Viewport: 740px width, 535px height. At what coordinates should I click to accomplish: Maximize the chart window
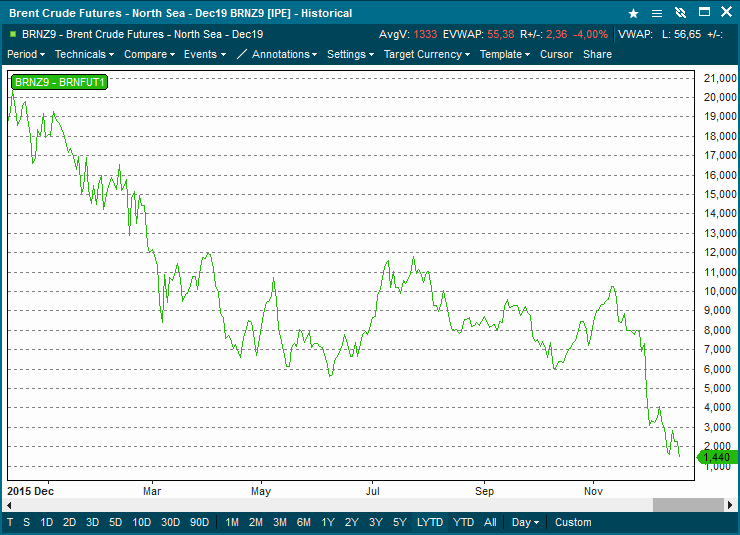[x=704, y=12]
